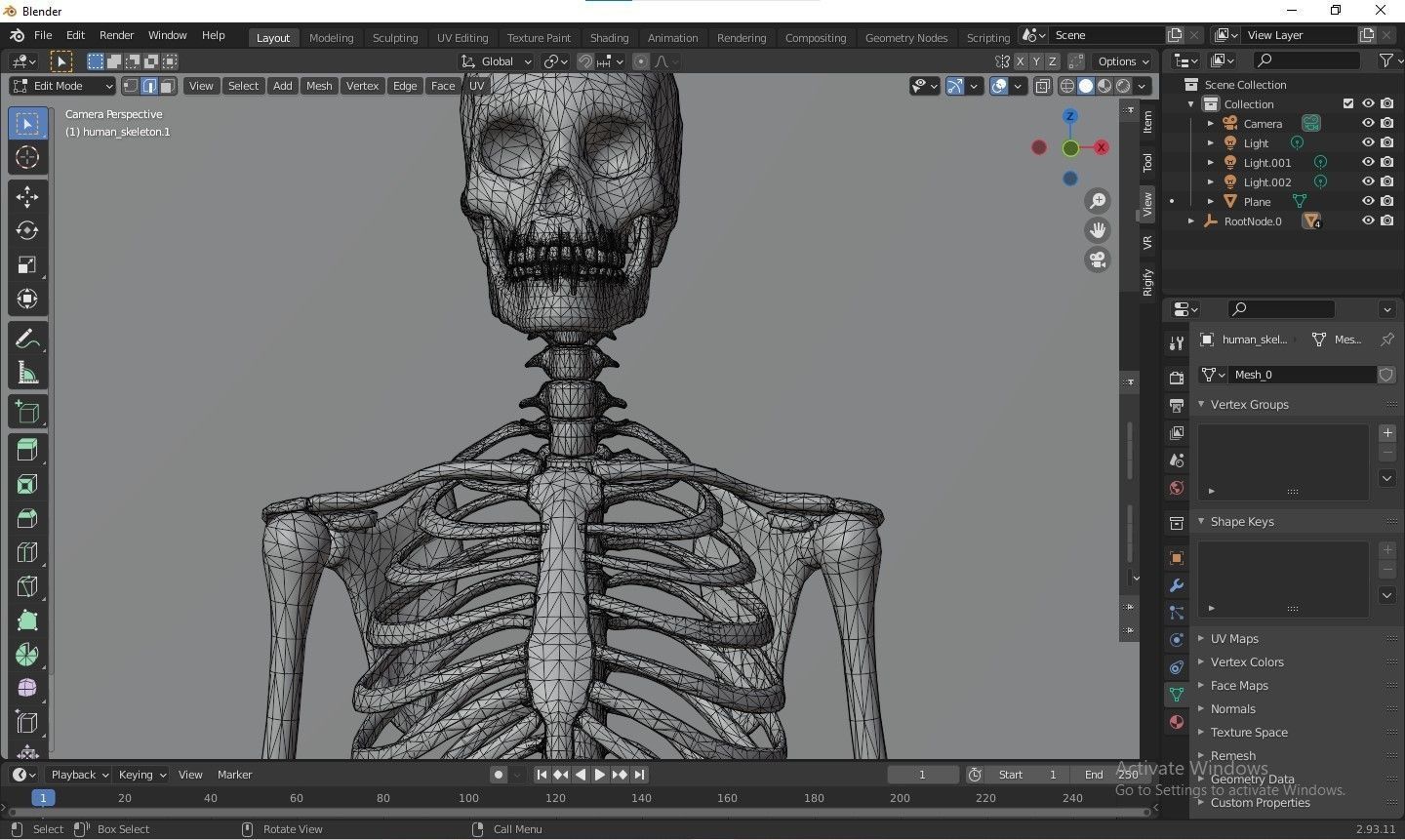
Task: Toggle Collection exclude checkbox
Action: [x=1348, y=104]
